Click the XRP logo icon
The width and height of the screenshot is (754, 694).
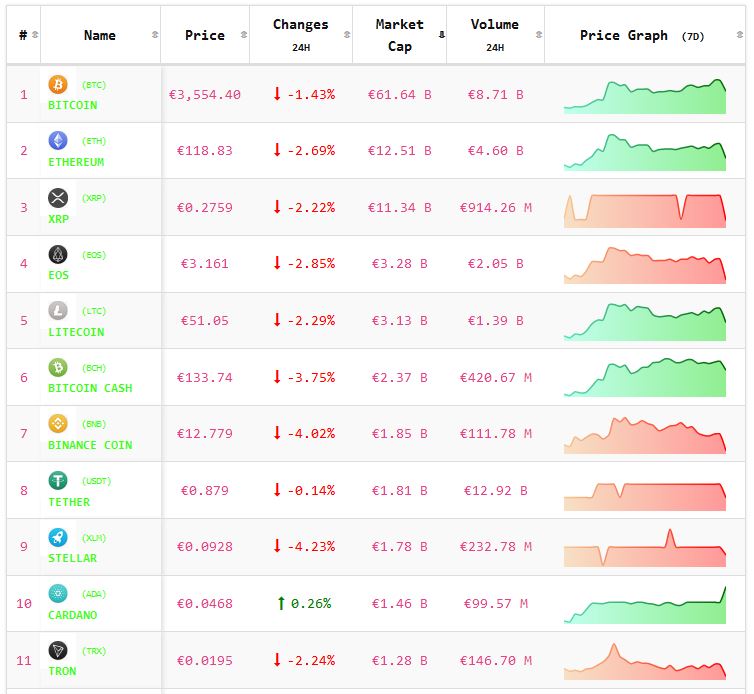58,198
